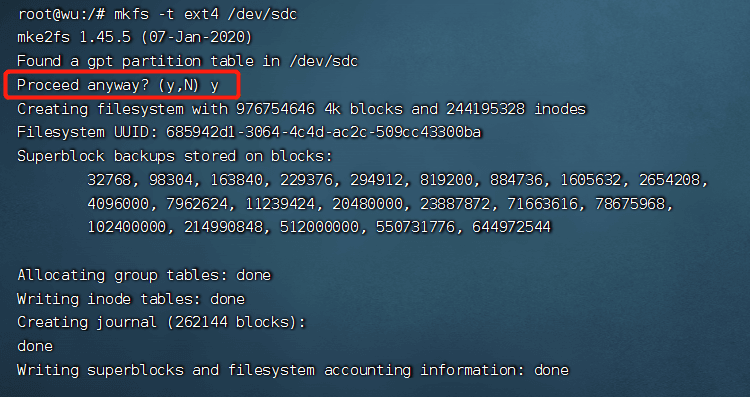750x397 pixels.
Task: Click block number 4096000
Action: tap(120, 204)
